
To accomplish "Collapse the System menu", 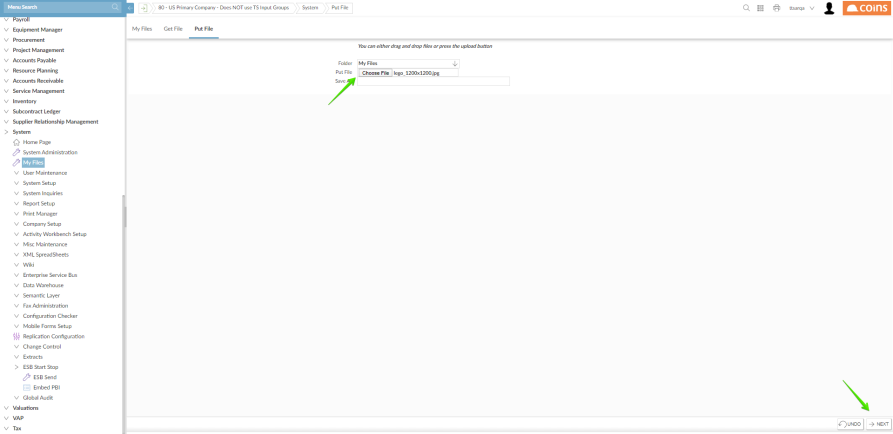I will (6, 132).
